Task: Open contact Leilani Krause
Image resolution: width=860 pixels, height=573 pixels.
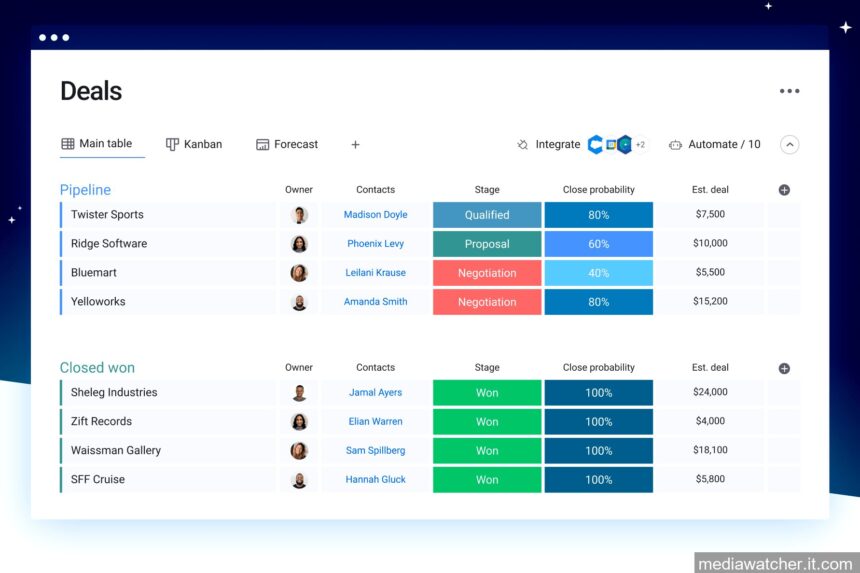Action: click(376, 273)
